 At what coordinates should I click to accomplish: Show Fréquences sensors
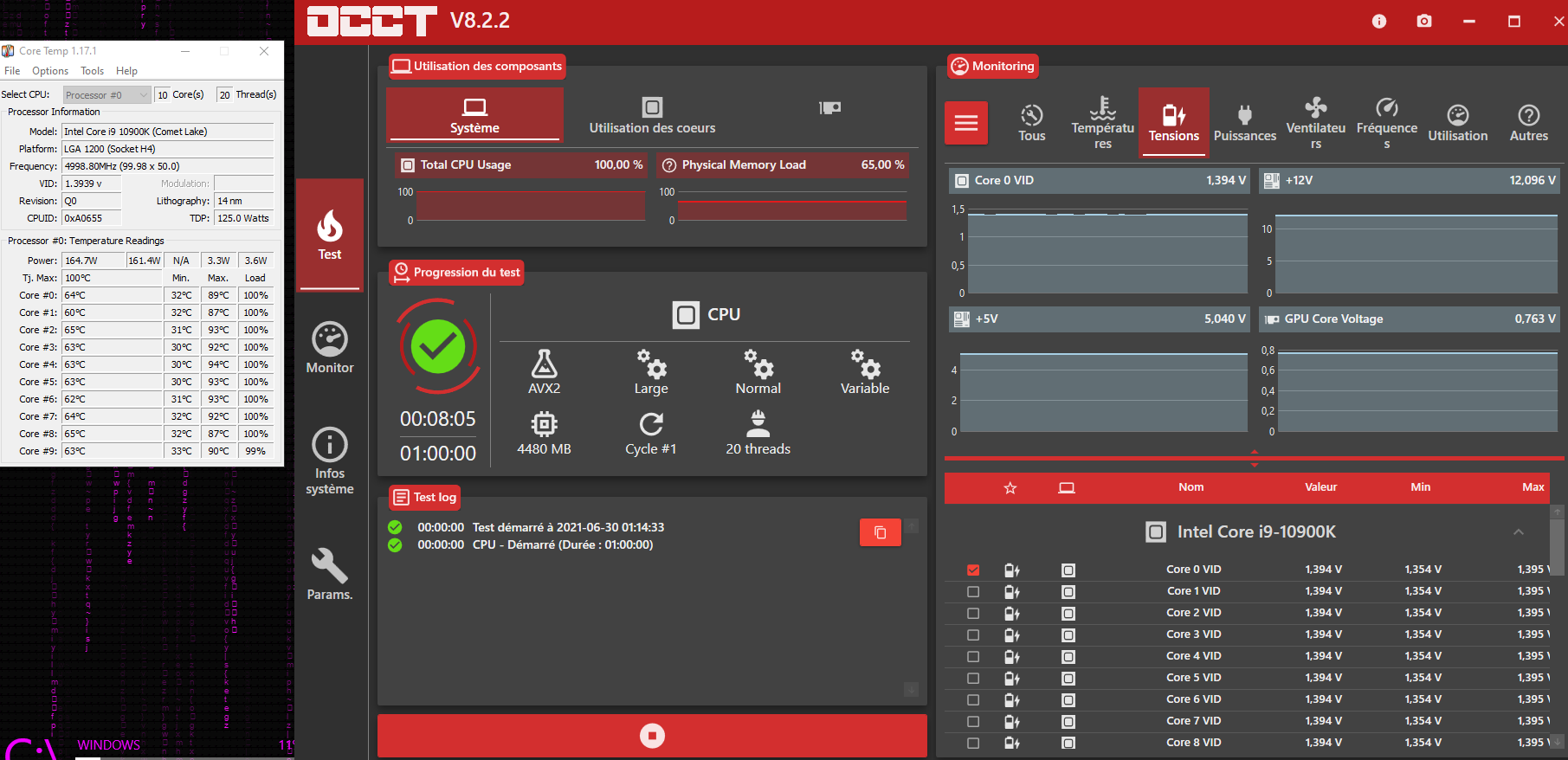click(x=1387, y=123)
